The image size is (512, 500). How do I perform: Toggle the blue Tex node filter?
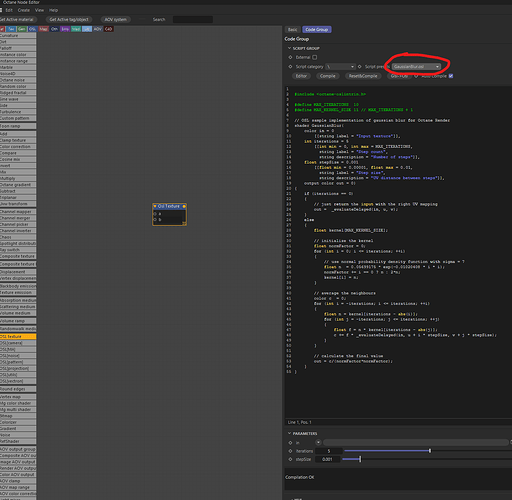tap(11, 29)
